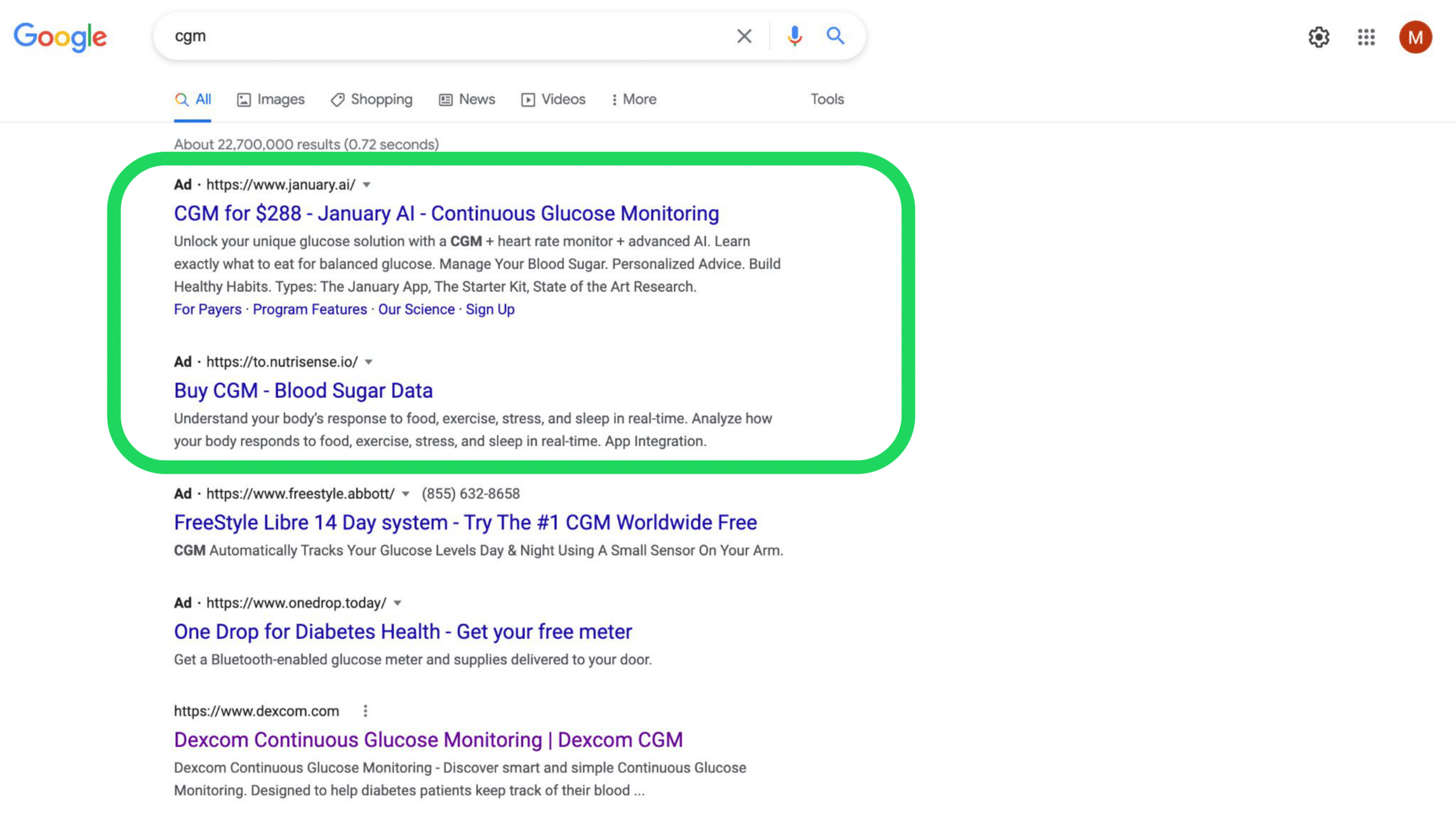
Task: Click the Program Features sitelink
Action: [x=309, y=309]
